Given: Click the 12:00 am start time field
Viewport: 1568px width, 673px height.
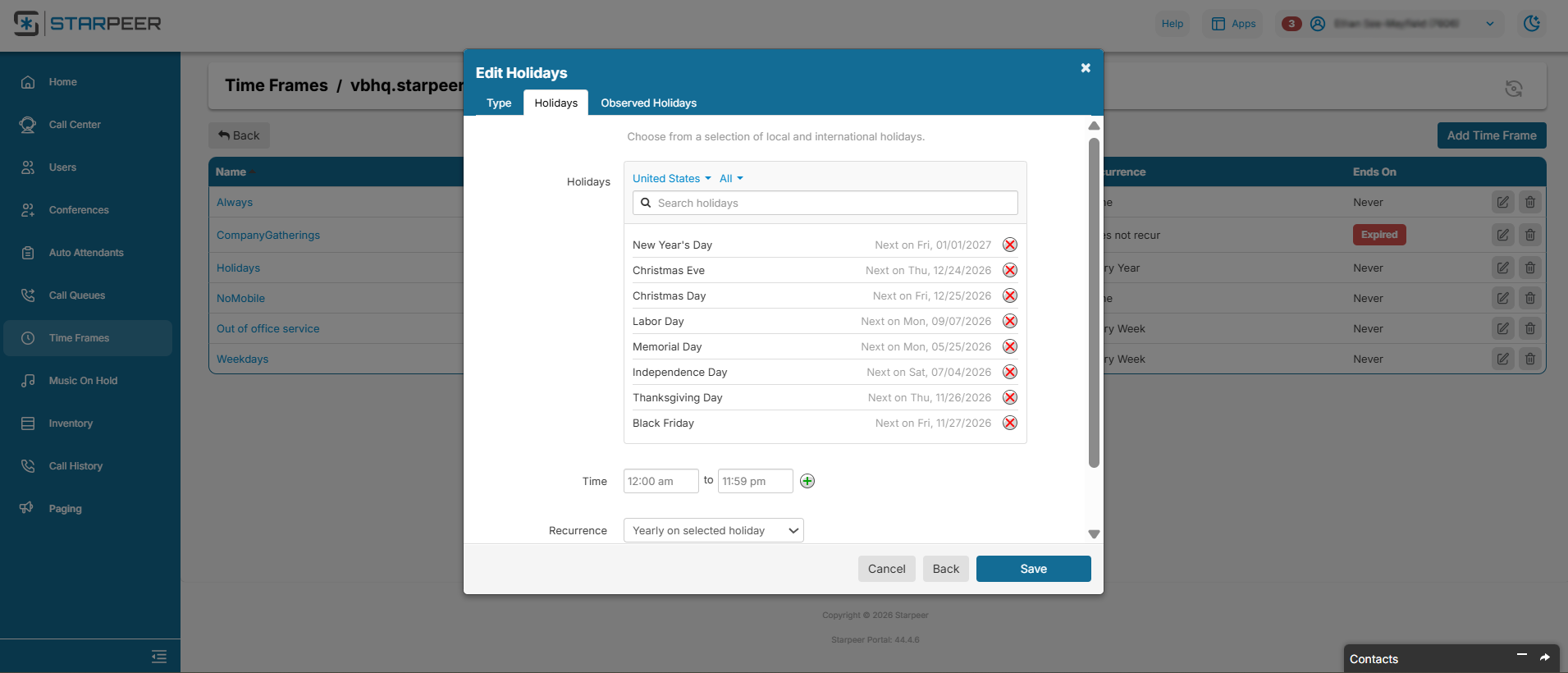Looking at the screenshot, I should click(661, 481).
